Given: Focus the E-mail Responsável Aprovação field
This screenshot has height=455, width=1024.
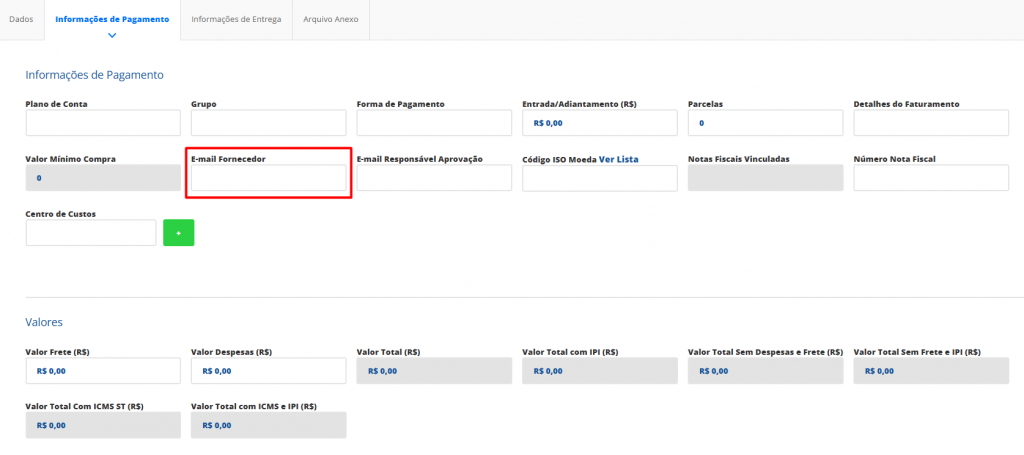Looking at the screenshot, I should point(434,178).
